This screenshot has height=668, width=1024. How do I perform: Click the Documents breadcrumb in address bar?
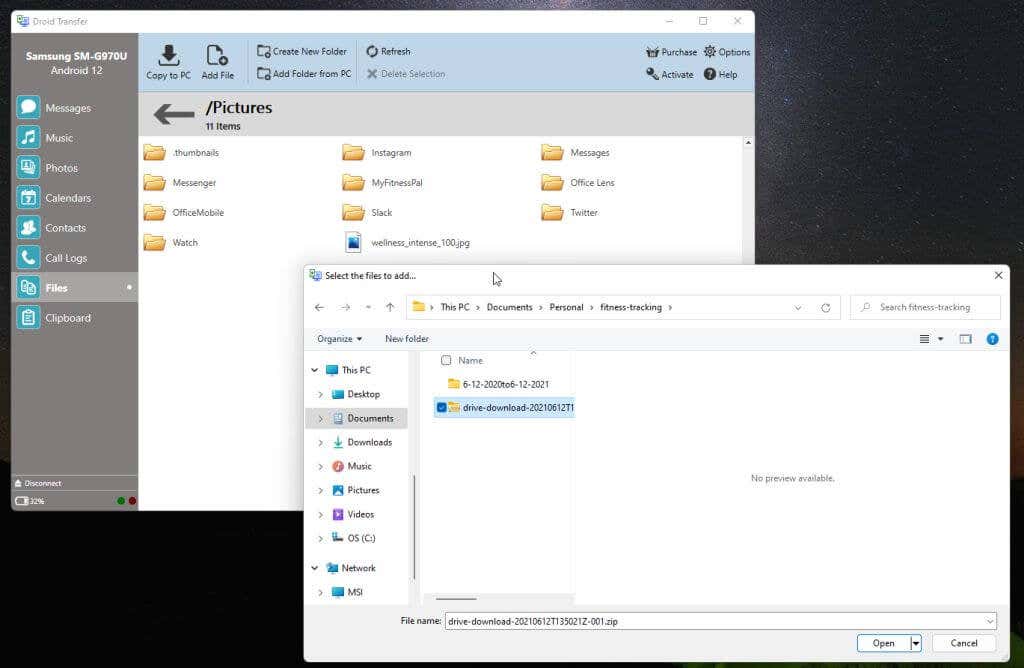[x=509, y=307]
